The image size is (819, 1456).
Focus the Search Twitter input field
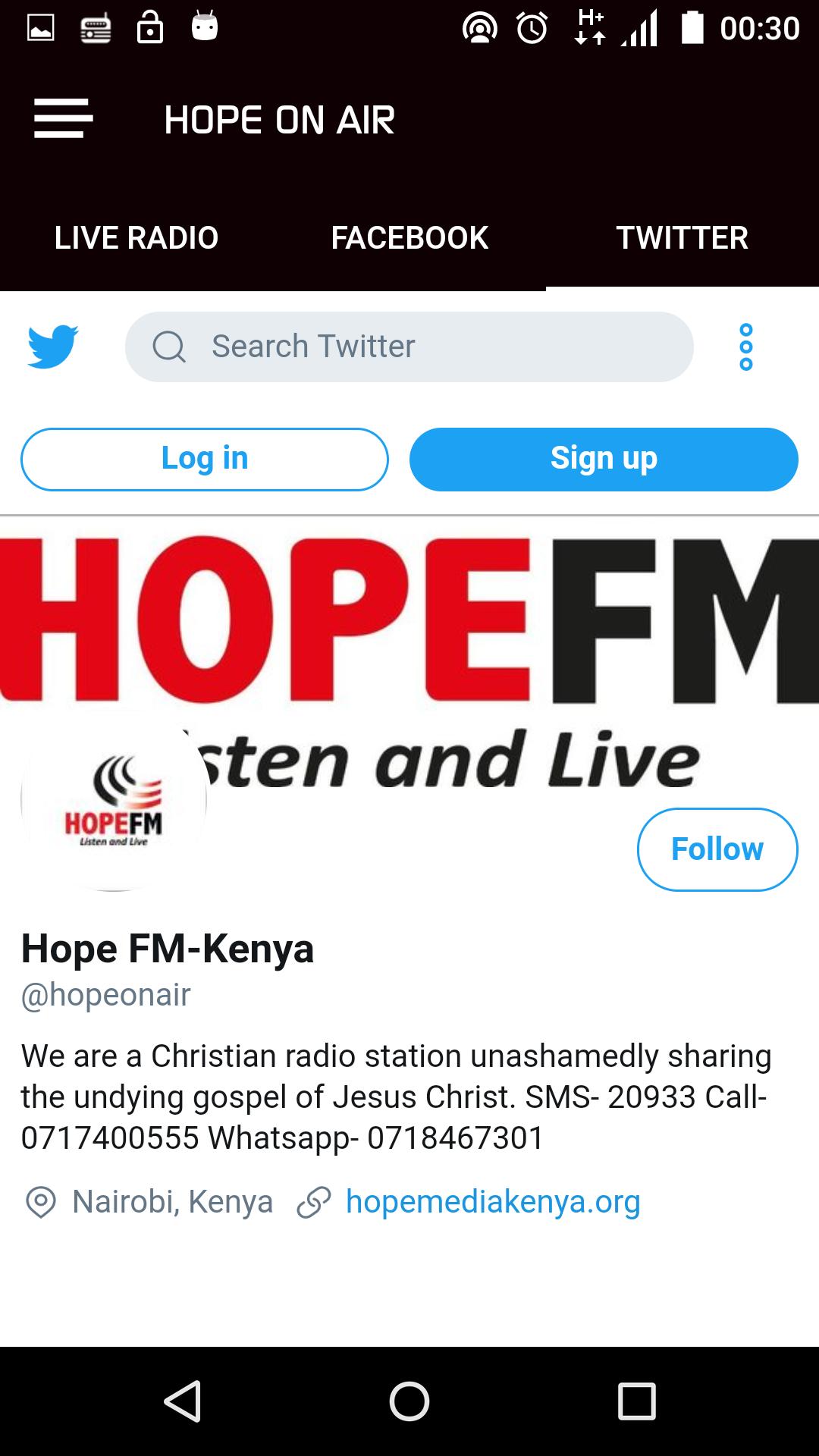click(x=409, y=347)
